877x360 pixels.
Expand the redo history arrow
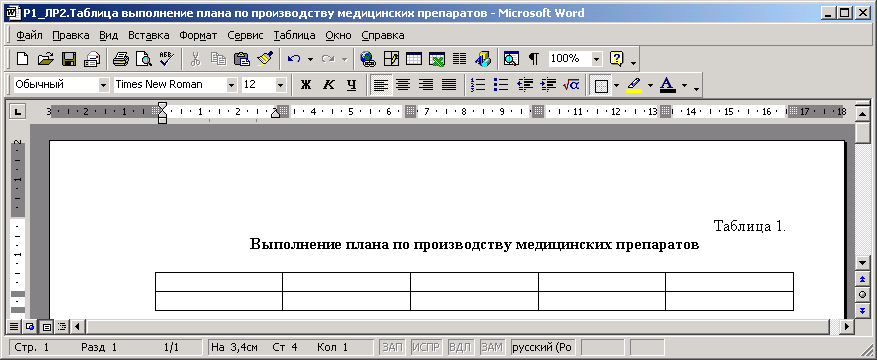click(x=345, y=58)
